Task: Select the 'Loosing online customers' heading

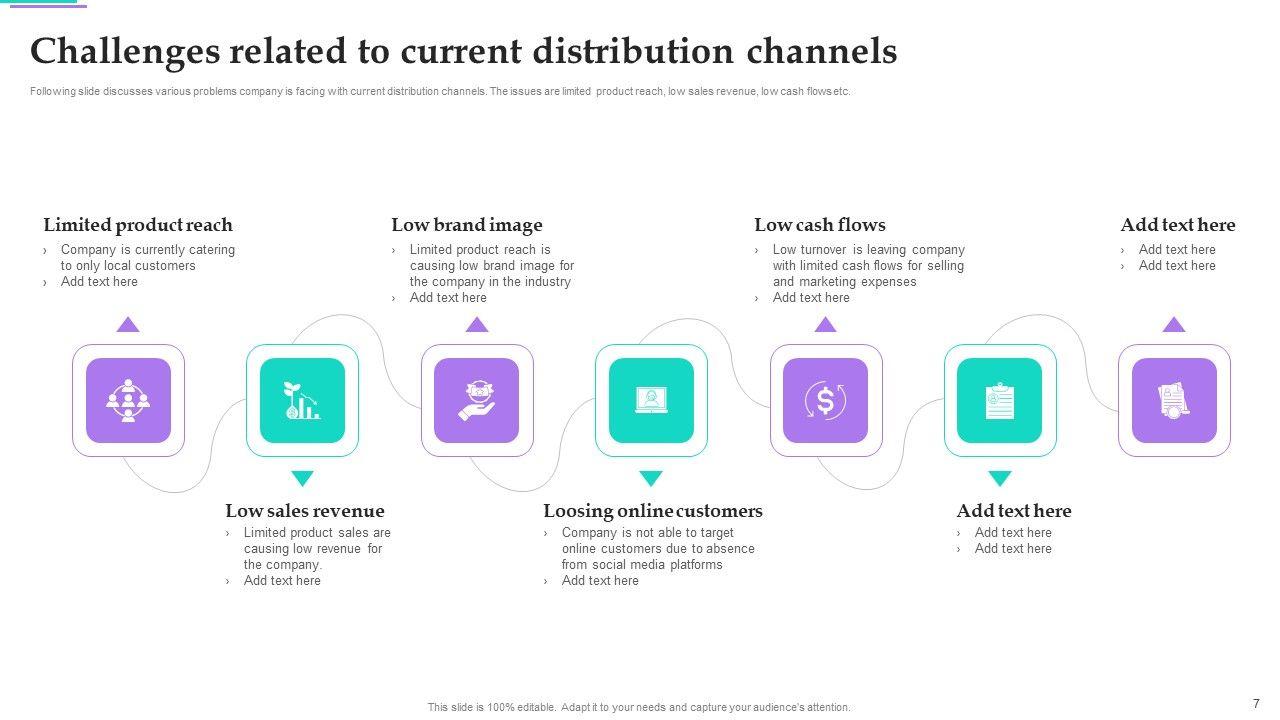Action: coord(653,511)
